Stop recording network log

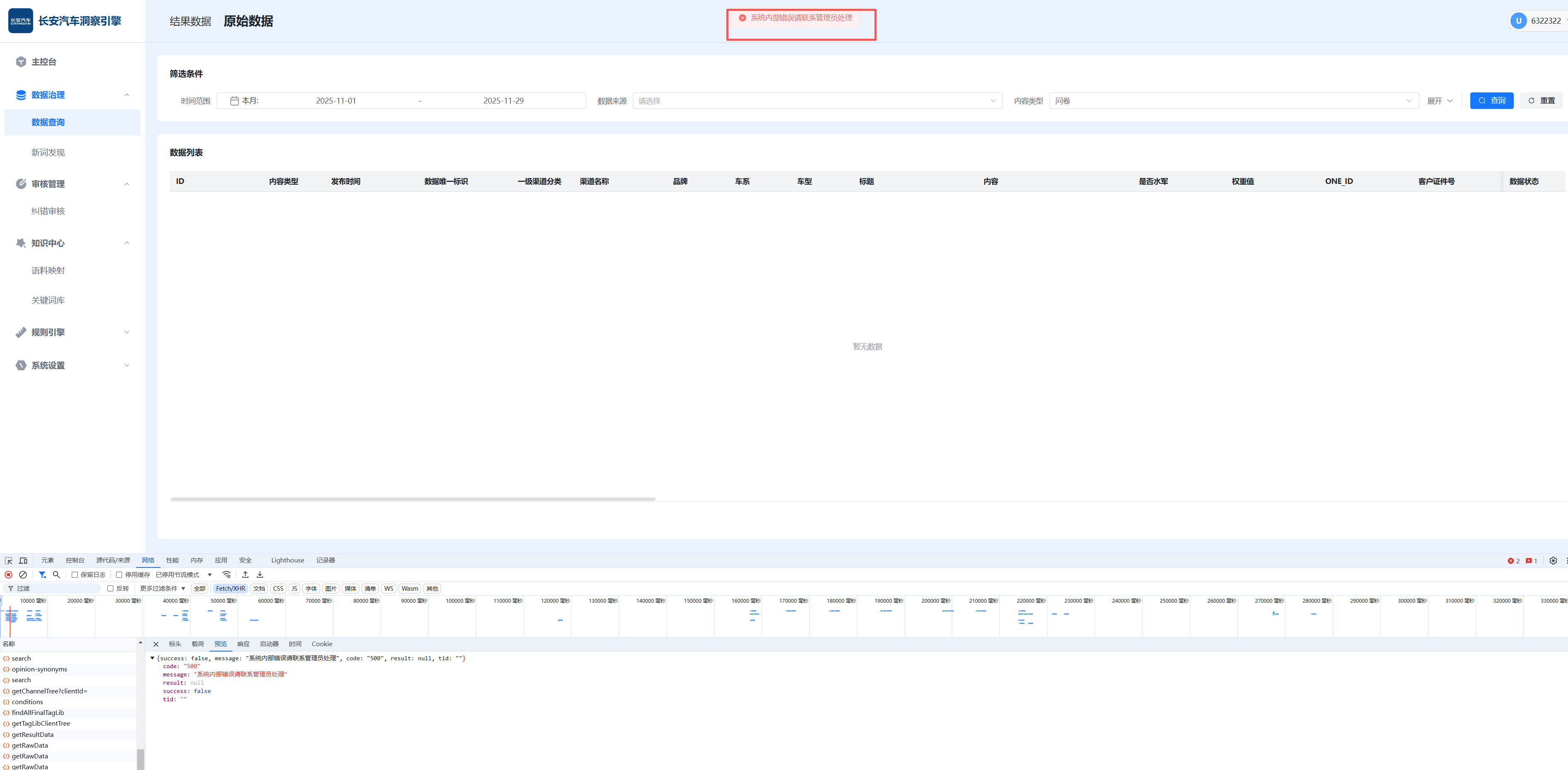tap(9, 574)
